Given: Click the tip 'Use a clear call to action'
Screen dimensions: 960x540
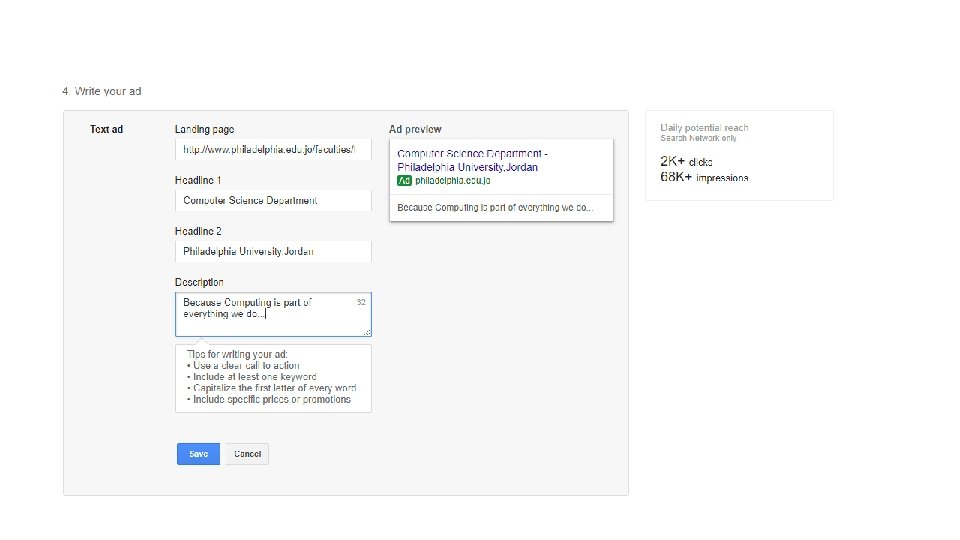Looking at the screenshot, I should (244, 366).
